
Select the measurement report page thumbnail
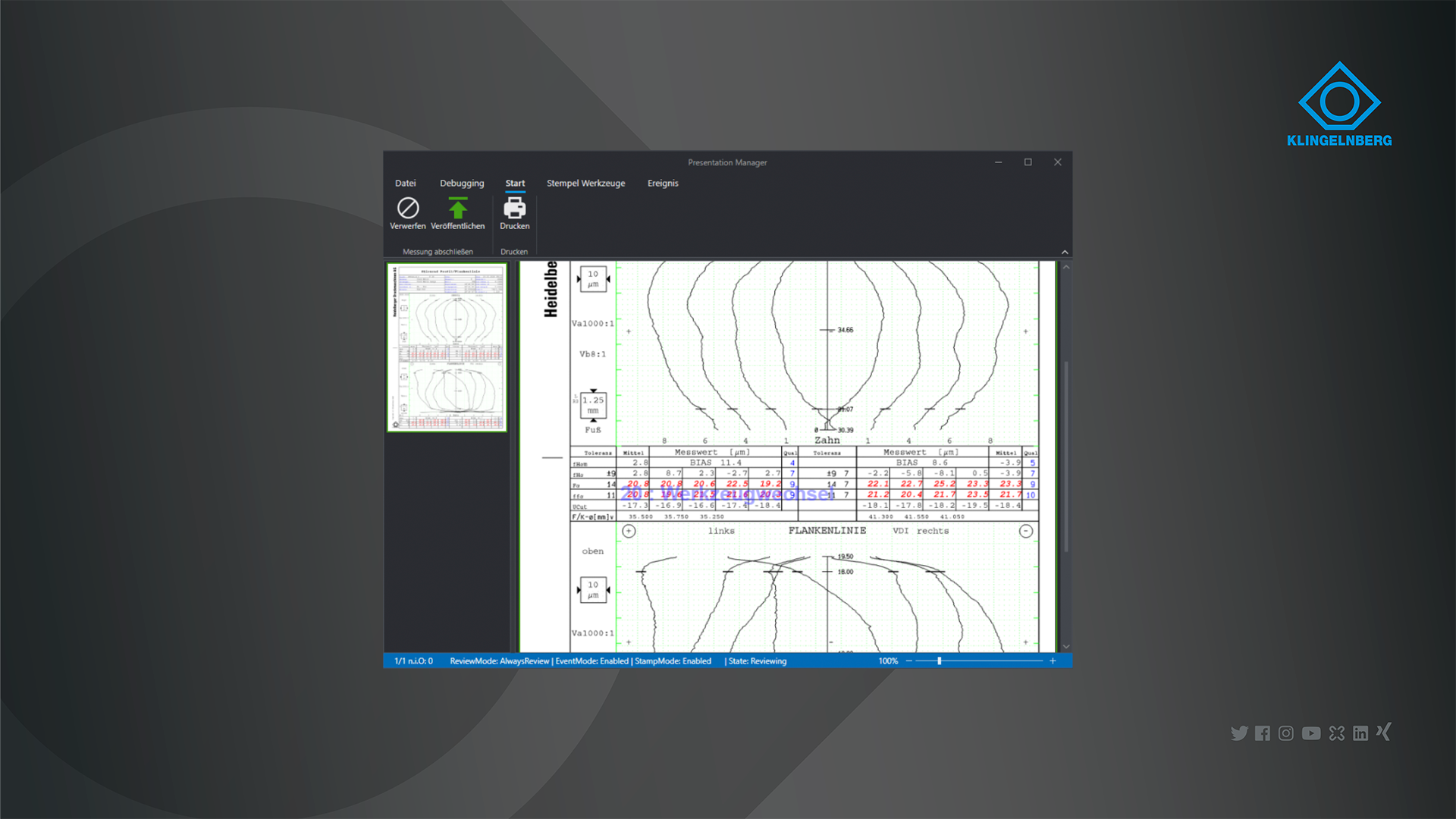[447, 347]
